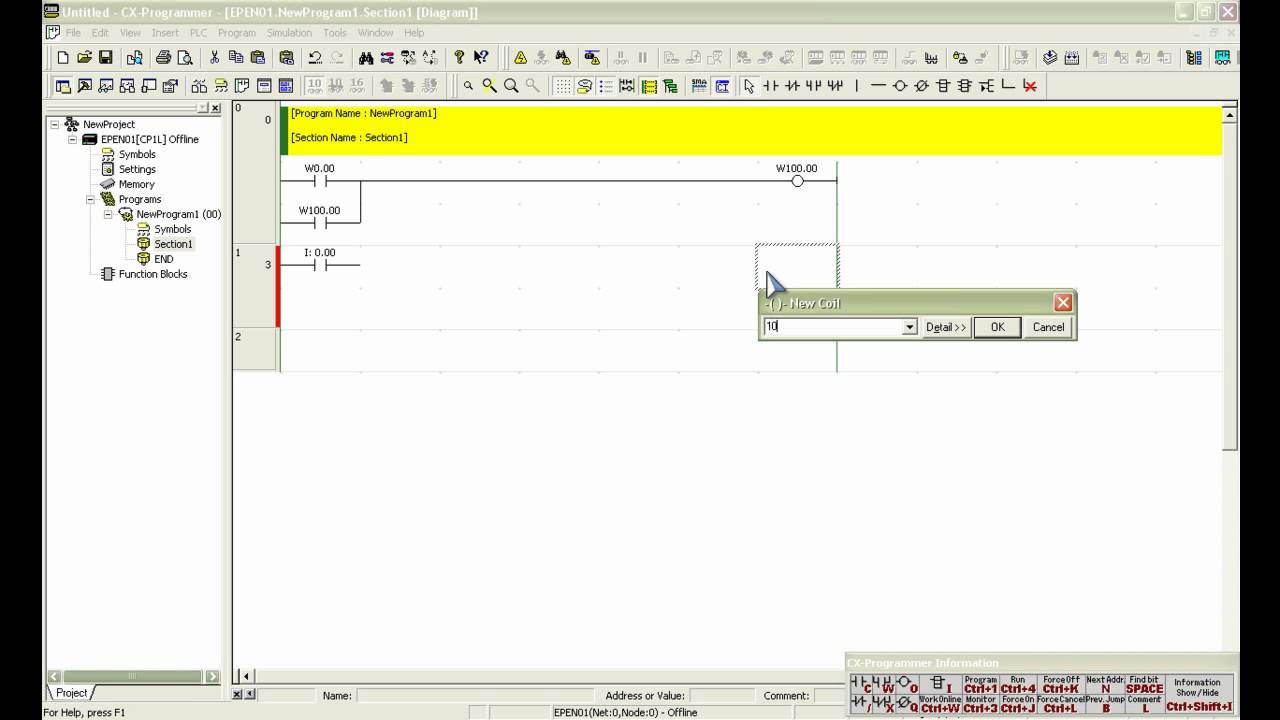1280x720 pixels.
Task: Click the I: 0.00 contact in rung 1
Action: pyautogui.click(x=320, y=265)
